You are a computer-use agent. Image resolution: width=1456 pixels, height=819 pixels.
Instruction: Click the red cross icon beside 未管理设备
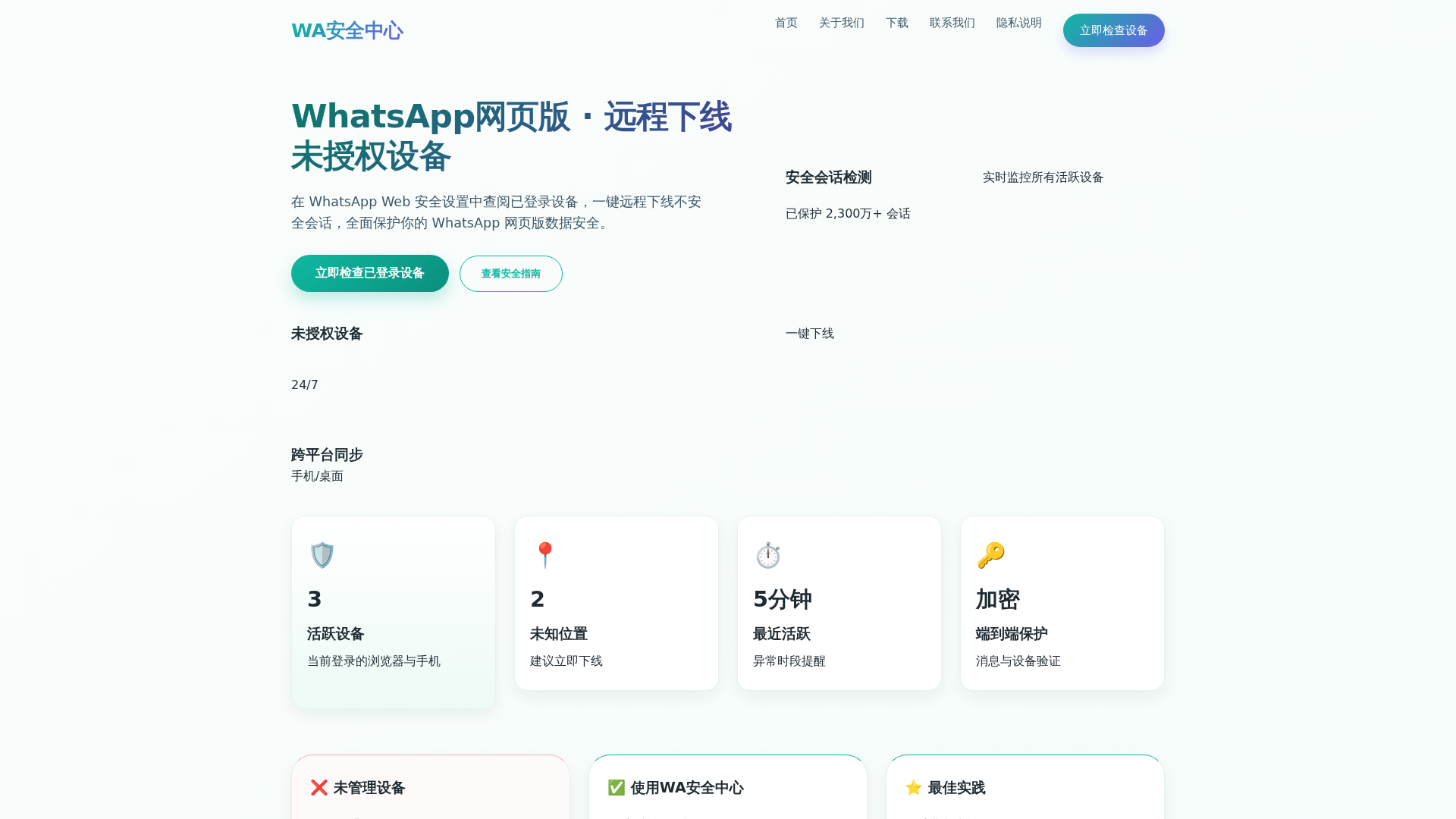[x=319, y=788]
